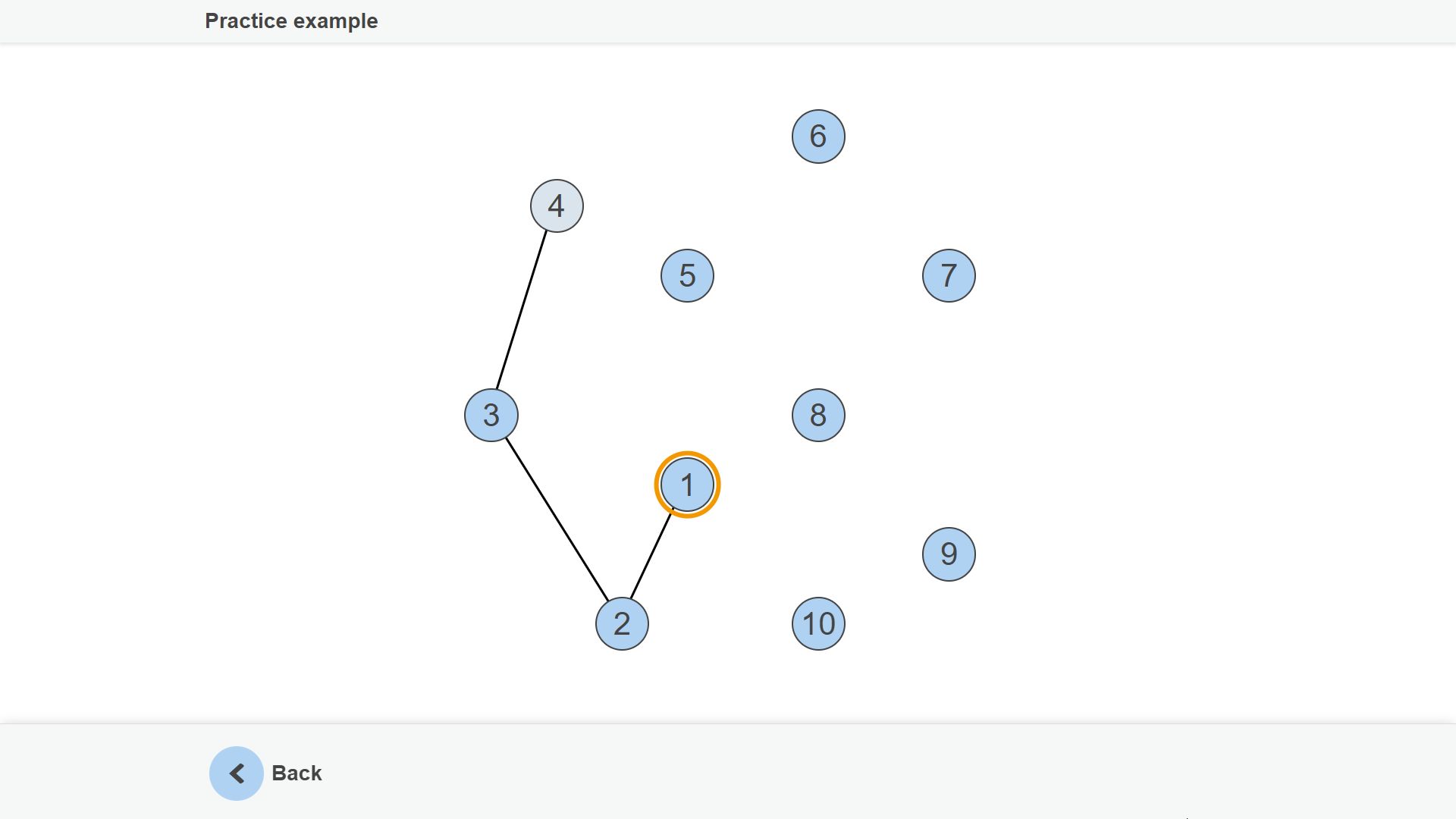Image resolution: width=1456 pixels, height=819 pixels.
Task: Click the Practice example heading
Action: (x=291, y=21)
